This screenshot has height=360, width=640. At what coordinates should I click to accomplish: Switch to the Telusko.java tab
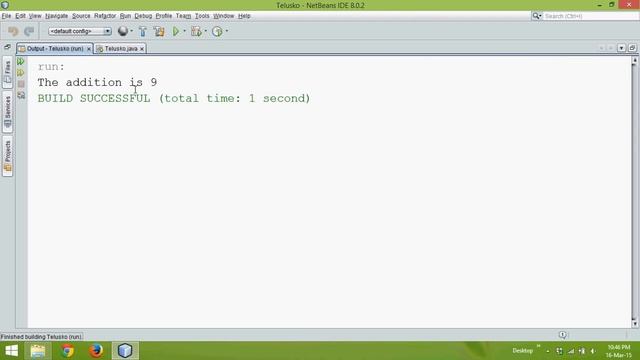pyautogui.click(x=121, y=49)
